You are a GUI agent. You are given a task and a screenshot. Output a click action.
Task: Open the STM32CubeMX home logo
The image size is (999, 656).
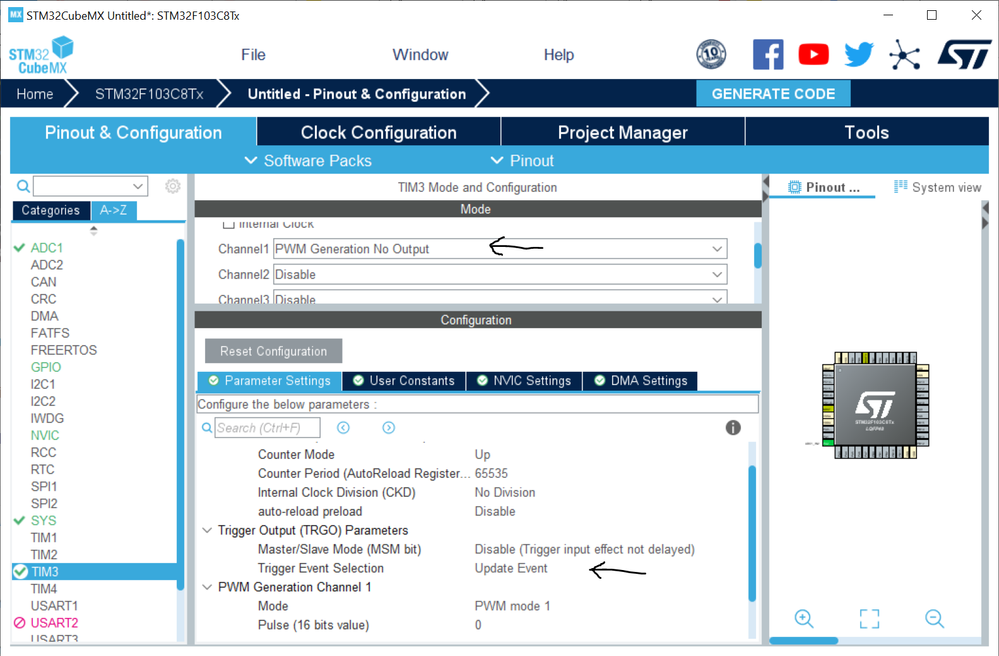41,55
